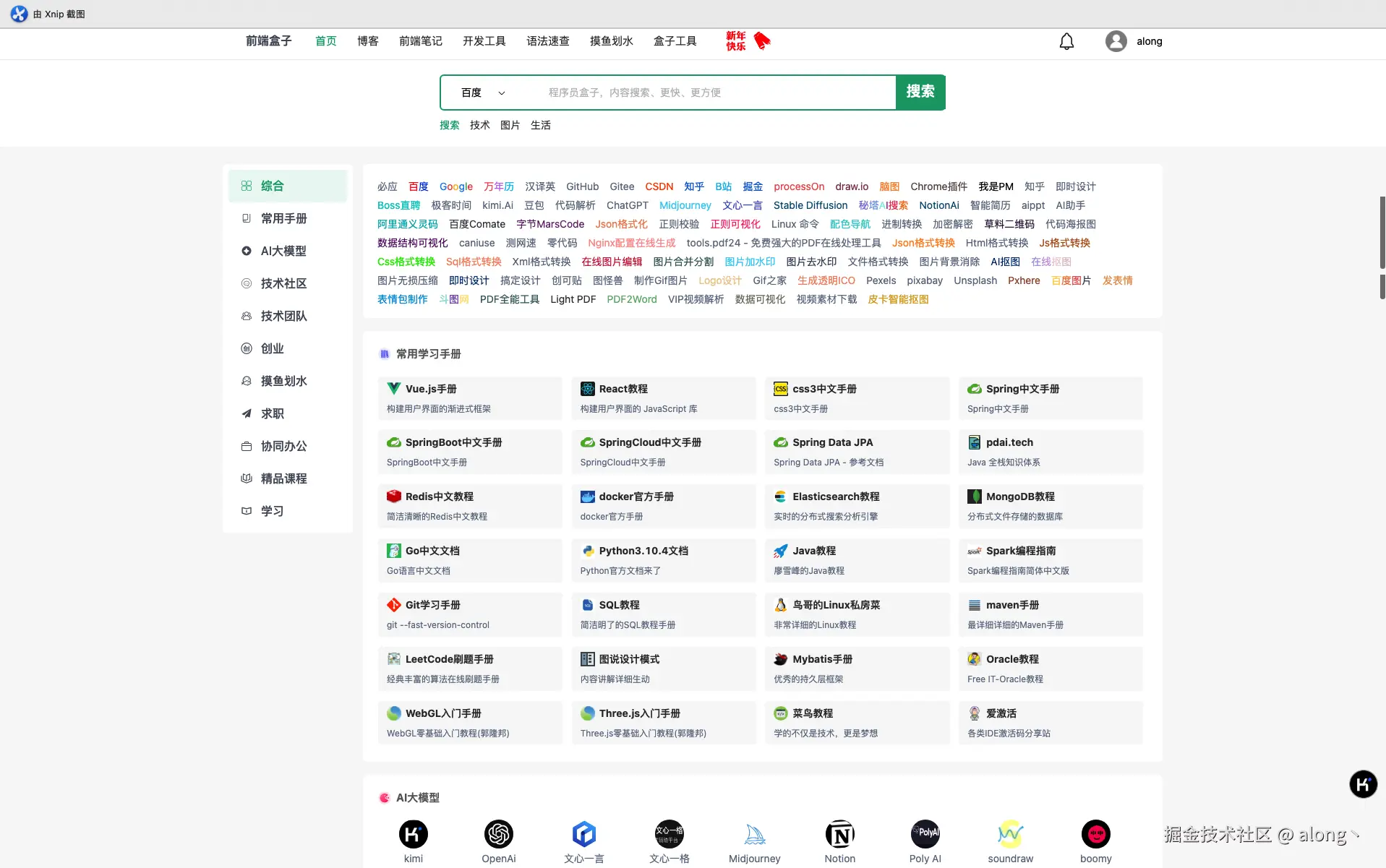Open the draw.io quick link

click(852, 186)
